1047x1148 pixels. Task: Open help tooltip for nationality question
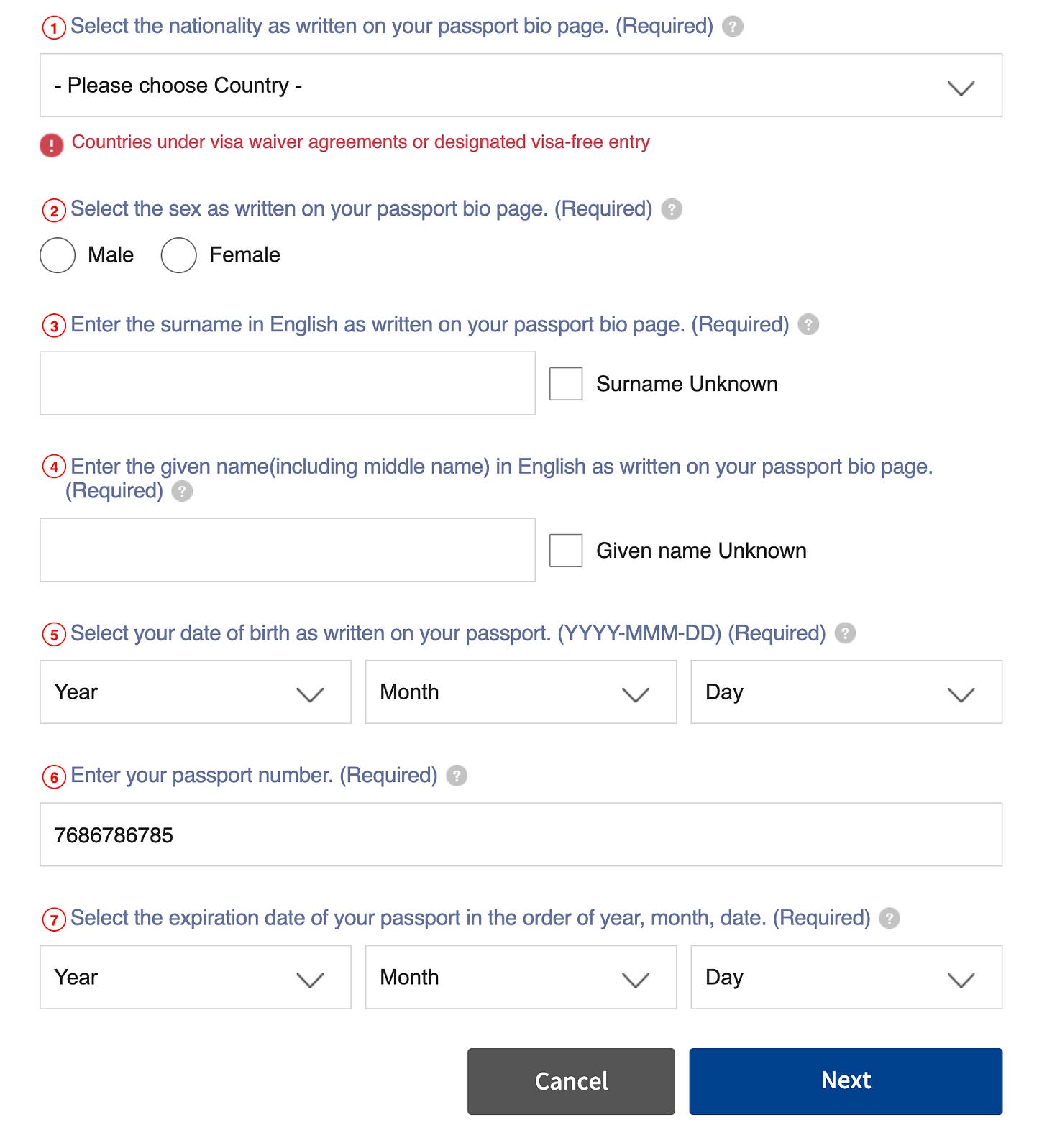coord(731,27)
